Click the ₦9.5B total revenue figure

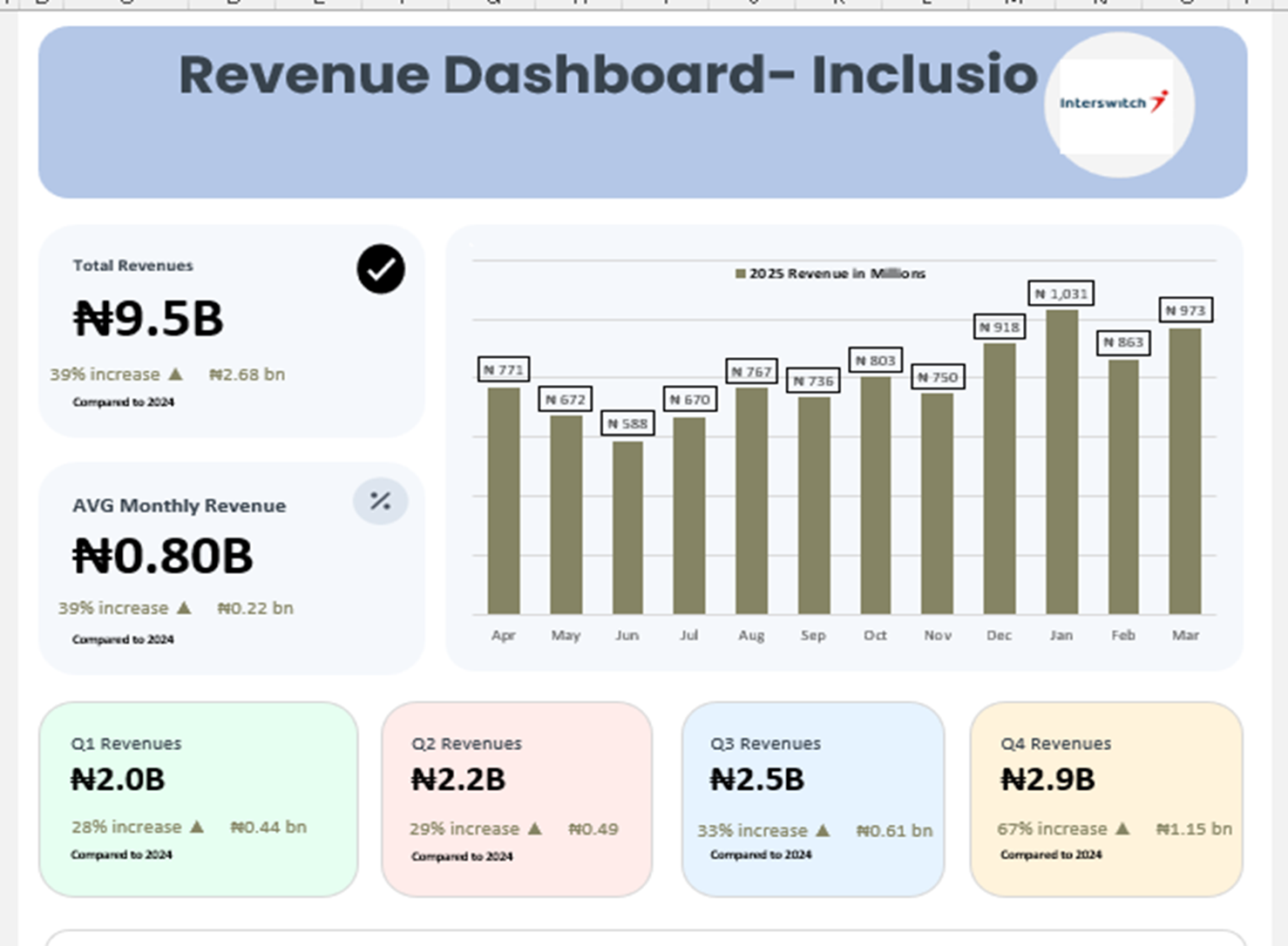(148, 318)
